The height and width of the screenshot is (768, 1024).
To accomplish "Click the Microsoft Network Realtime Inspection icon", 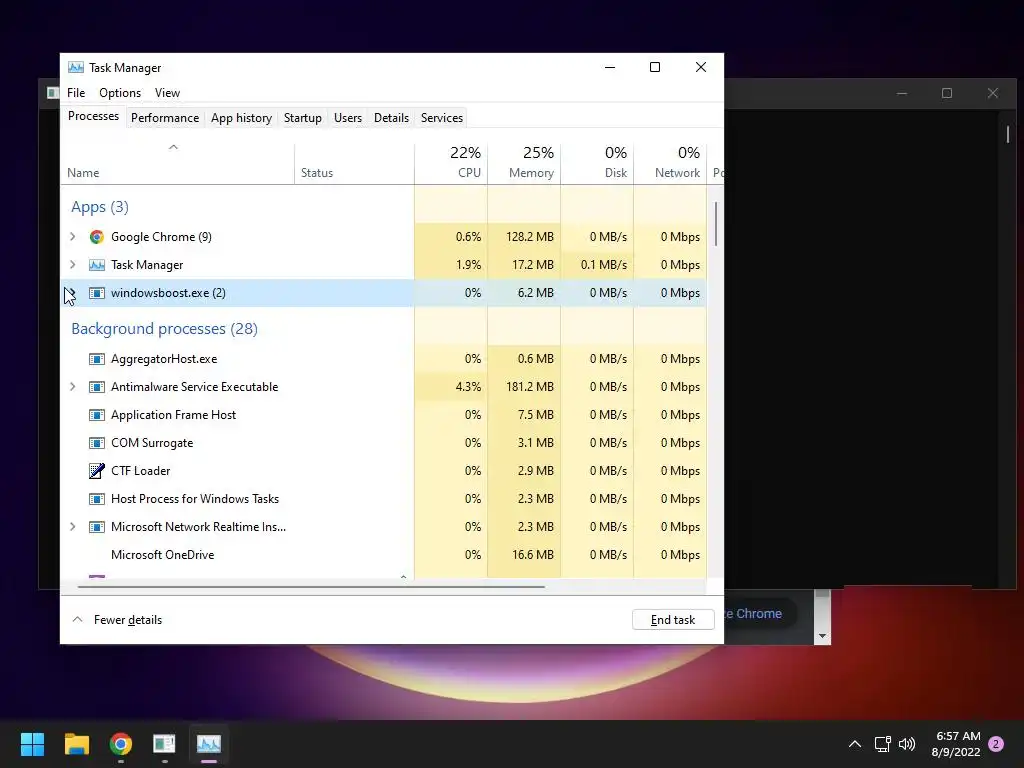I will 97,527.
